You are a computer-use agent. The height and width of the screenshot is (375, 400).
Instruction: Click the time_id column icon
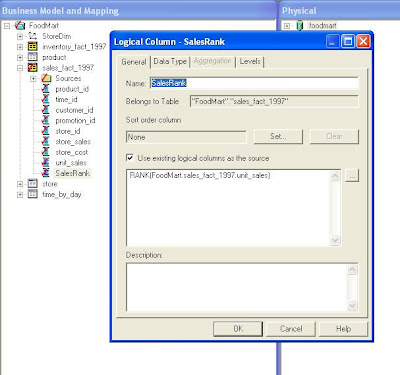coord(46,99)
